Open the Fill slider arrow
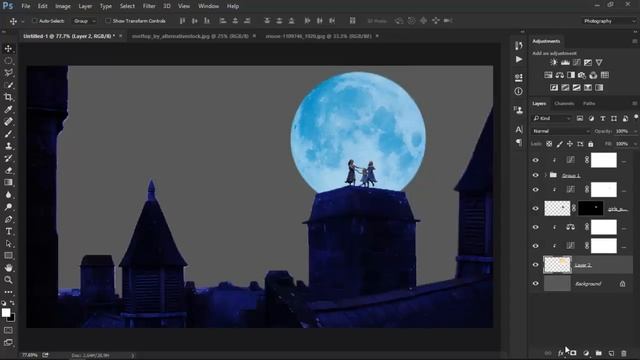640x360 pixels. pos(635,144)
